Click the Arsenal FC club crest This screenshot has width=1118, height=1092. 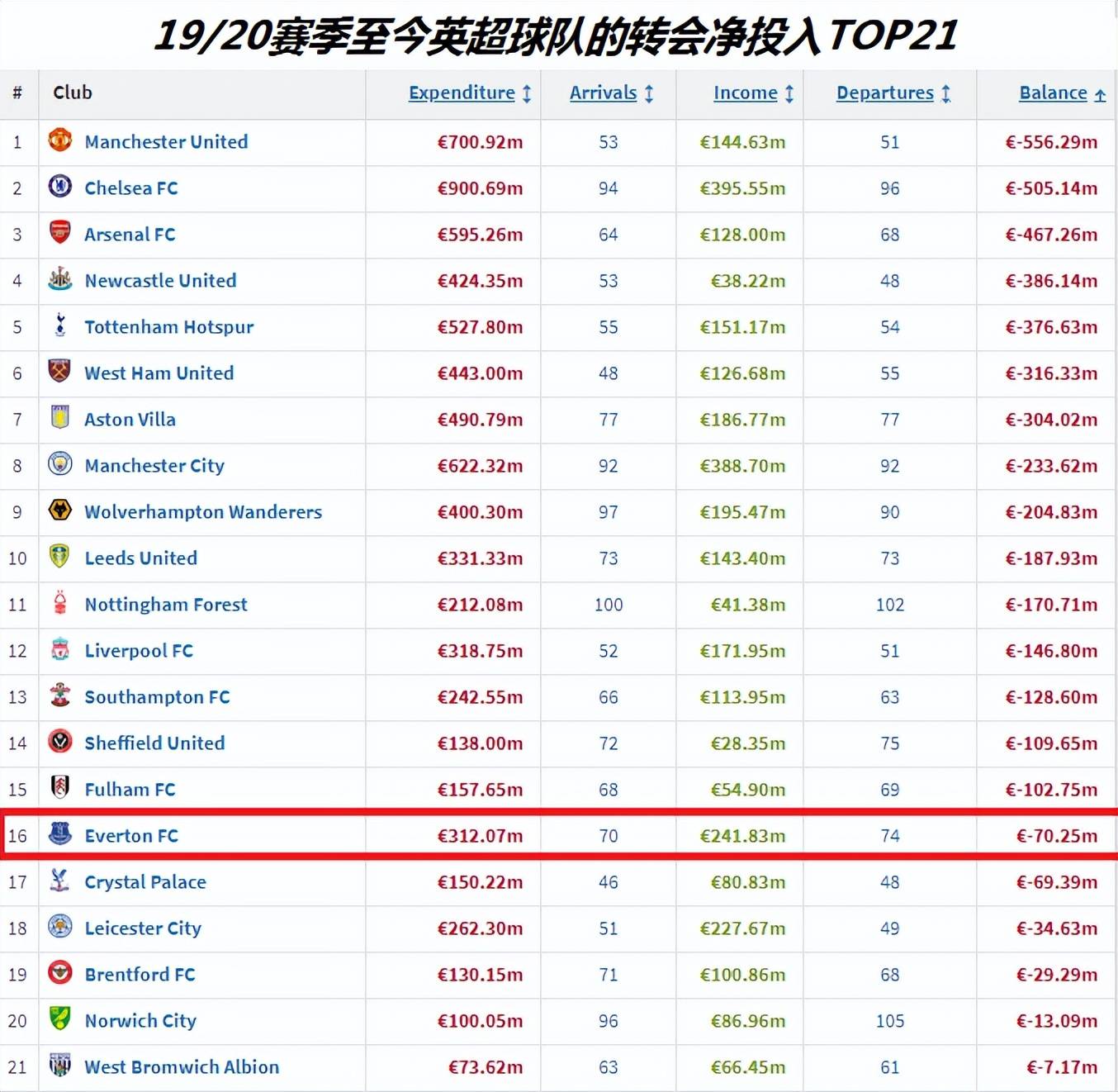point(59,232)
